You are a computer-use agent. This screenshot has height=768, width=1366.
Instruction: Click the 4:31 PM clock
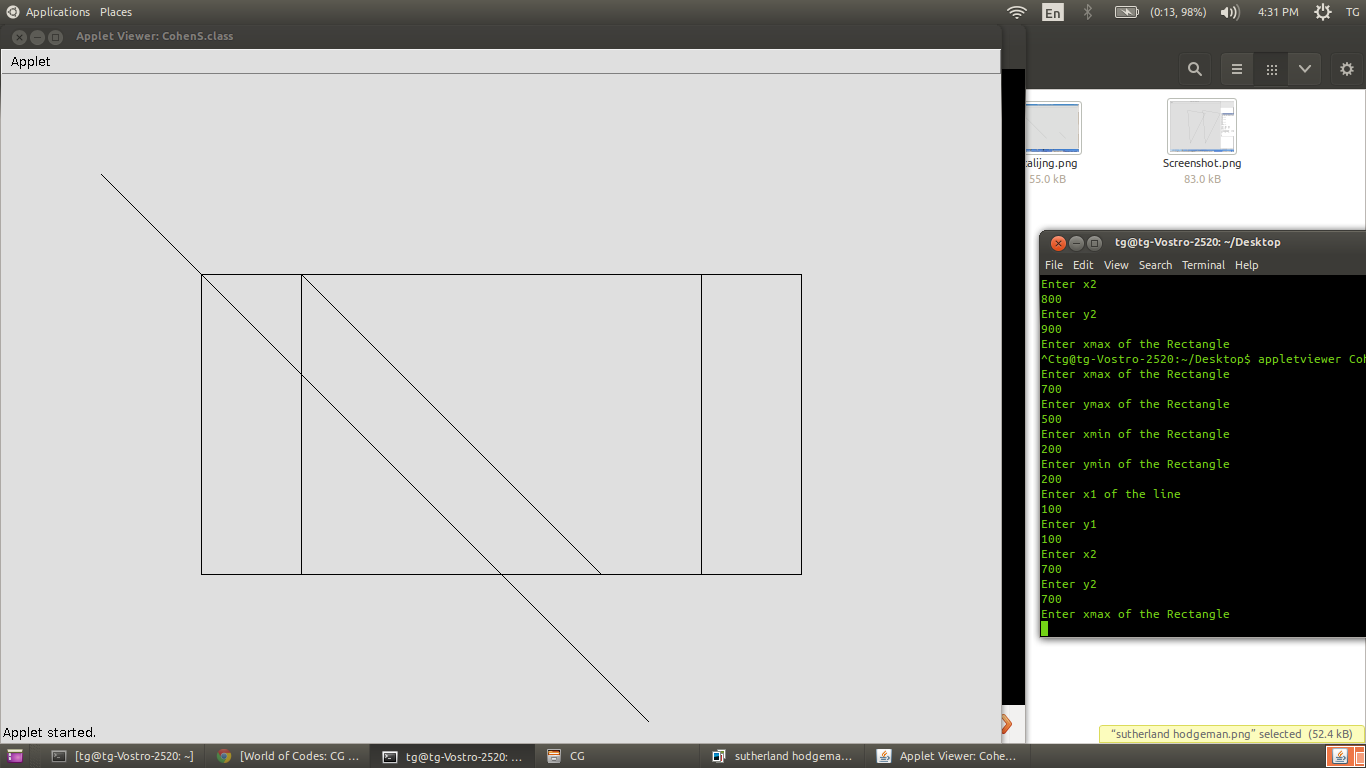click(1278, 12)
